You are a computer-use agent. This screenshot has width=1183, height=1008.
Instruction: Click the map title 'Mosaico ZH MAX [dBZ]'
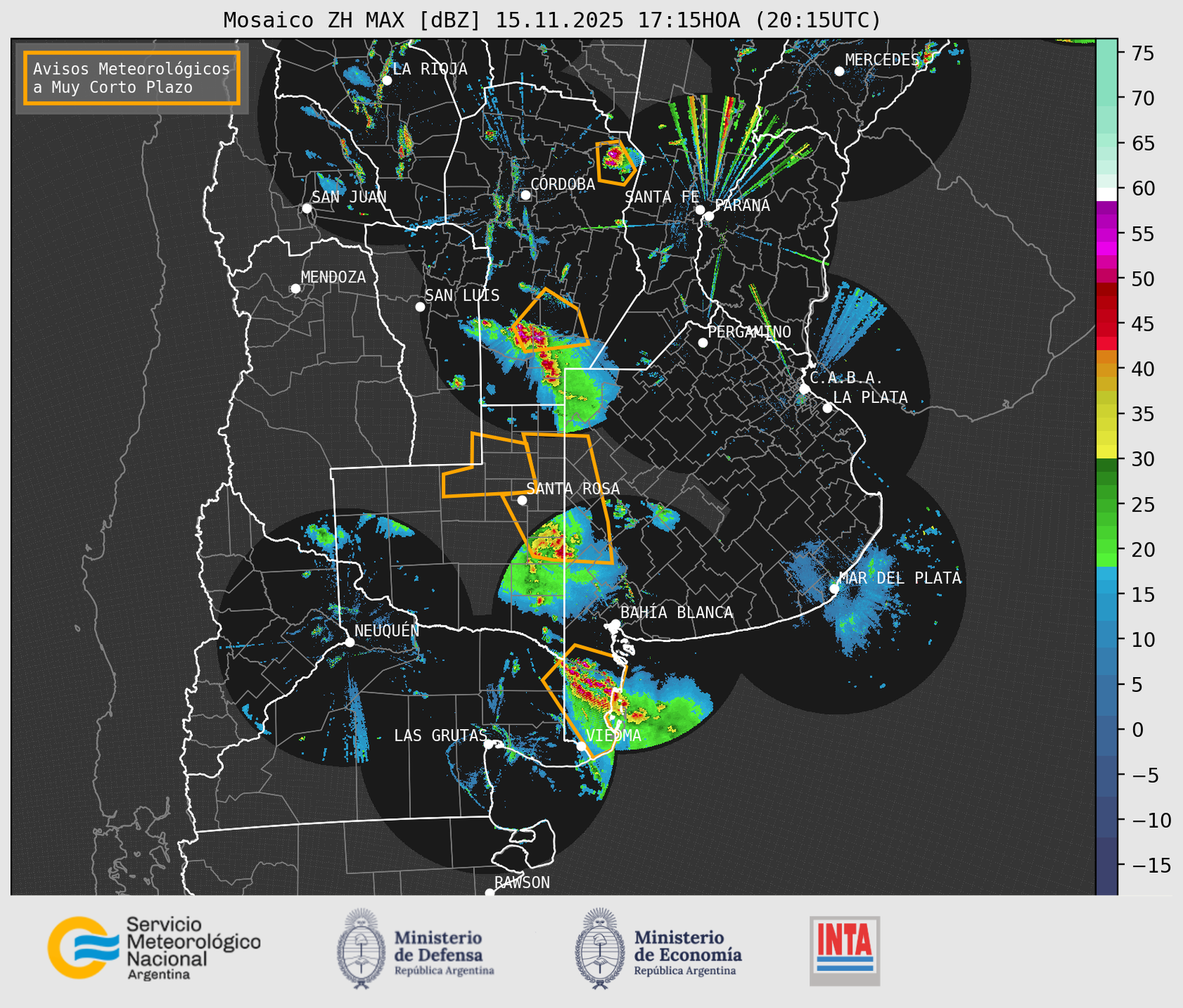pyautogui.click(x=353, y=20)
